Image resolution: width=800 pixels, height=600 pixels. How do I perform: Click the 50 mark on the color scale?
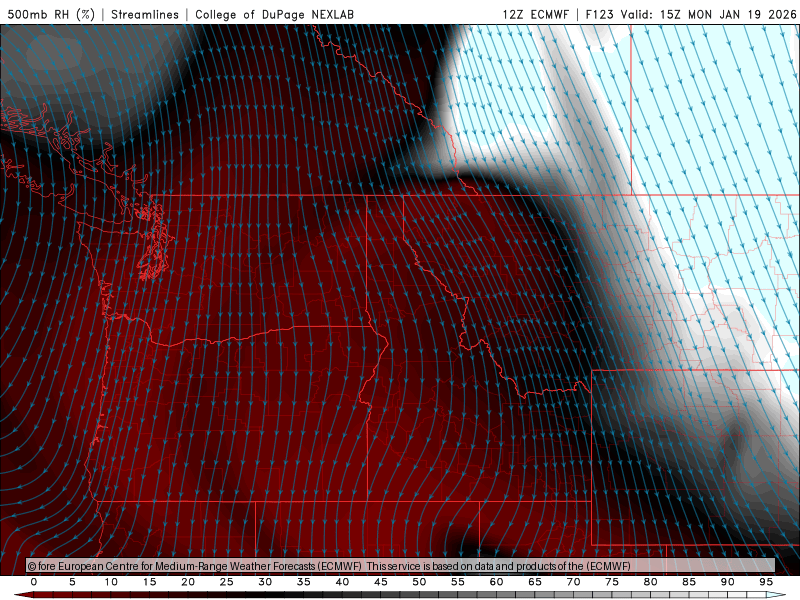(x=419, y=581)
